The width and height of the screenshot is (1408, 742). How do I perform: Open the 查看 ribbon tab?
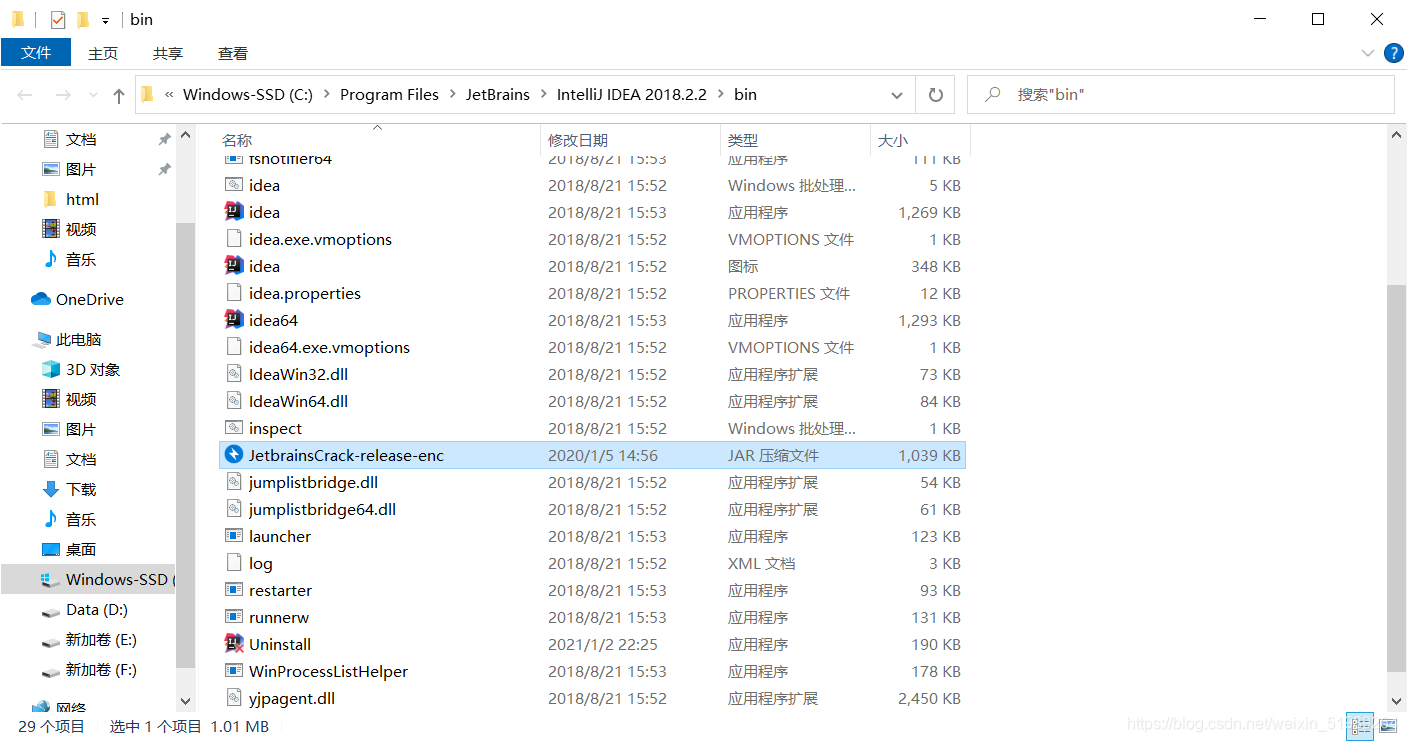(x=233, y=53)
